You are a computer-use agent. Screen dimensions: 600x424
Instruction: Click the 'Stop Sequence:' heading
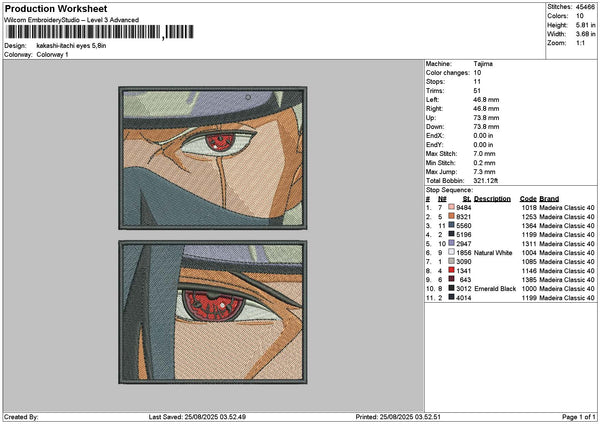[449, 190]
